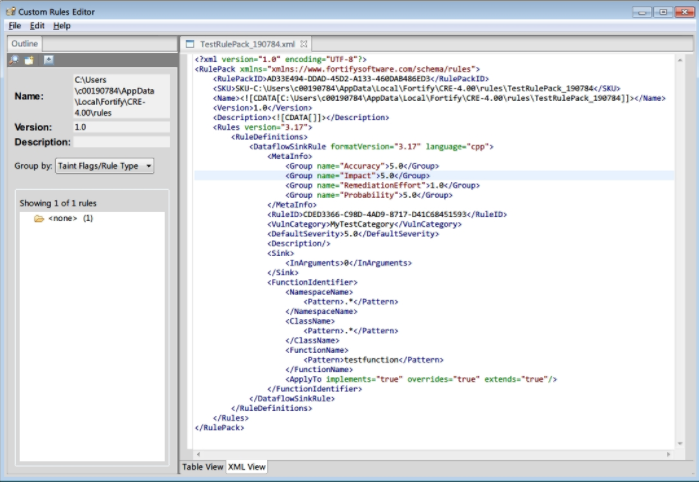This screenshot has width=699, height=482.
Task: Click into the Version field
Action: [x=119, y=127]
